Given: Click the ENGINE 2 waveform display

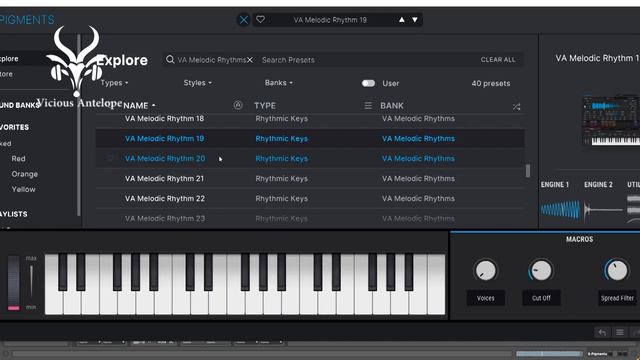Looking at the screenshot, I should (604, 210).
